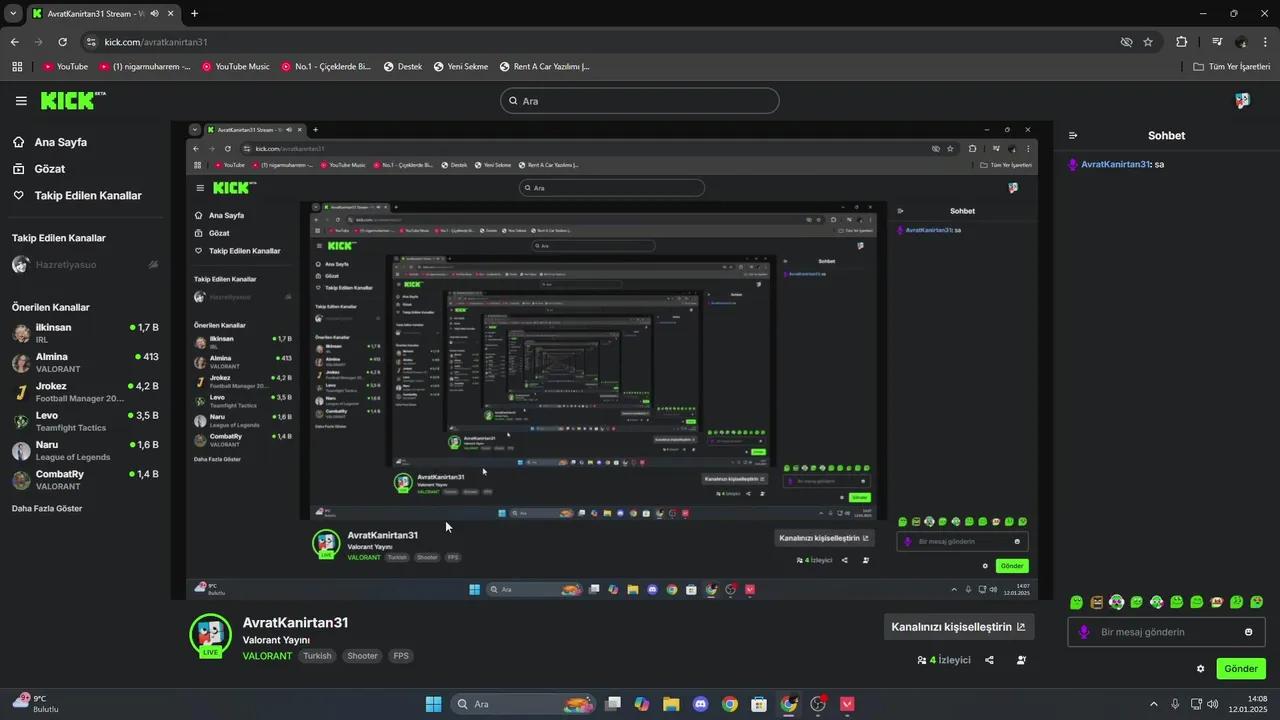Open Chrome's media control icon in toolbar
Viewport: 1280px width, 720px height.
click(1217, 42)
